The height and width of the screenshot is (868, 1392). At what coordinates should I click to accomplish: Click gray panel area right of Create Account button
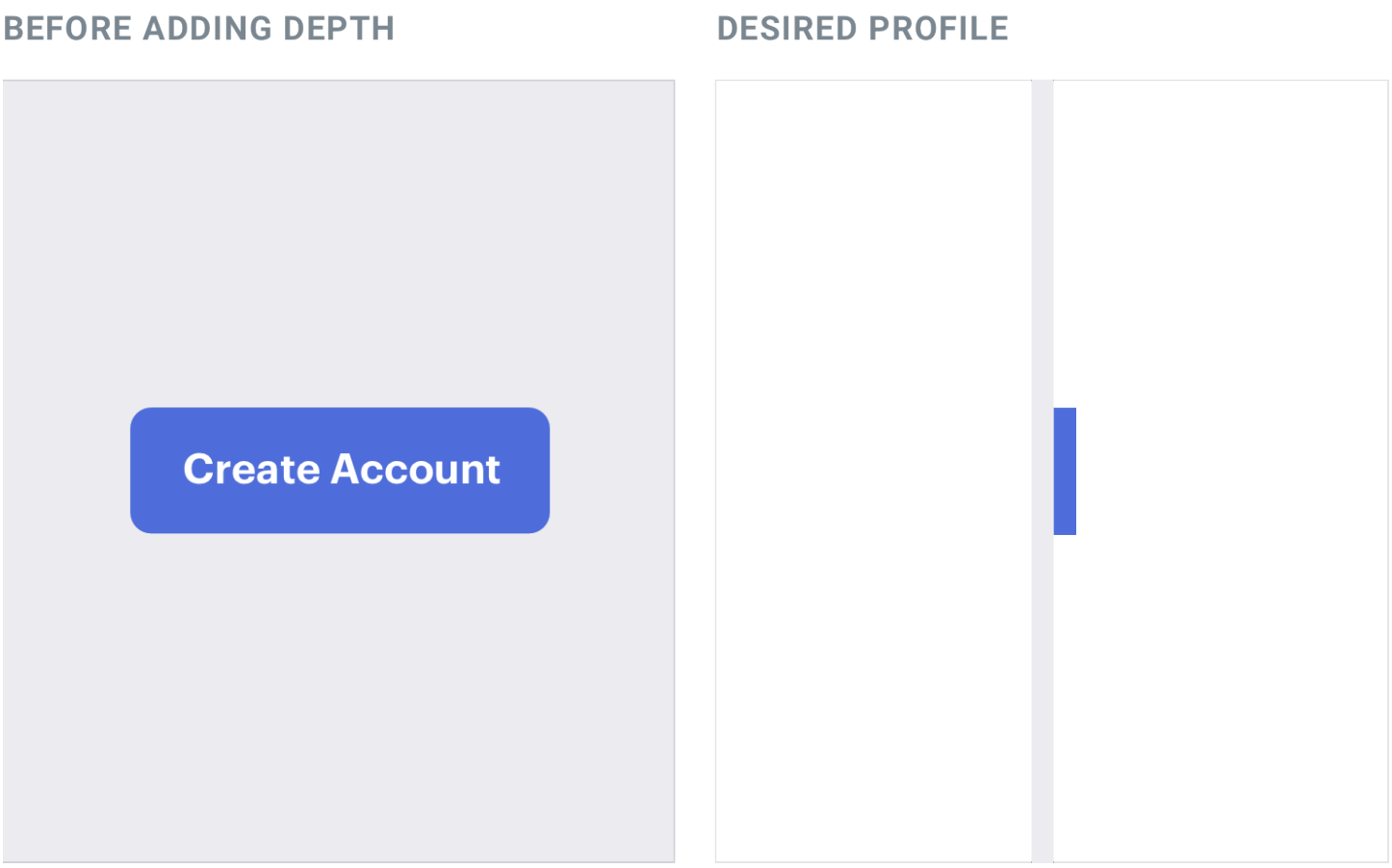[612, 471]
